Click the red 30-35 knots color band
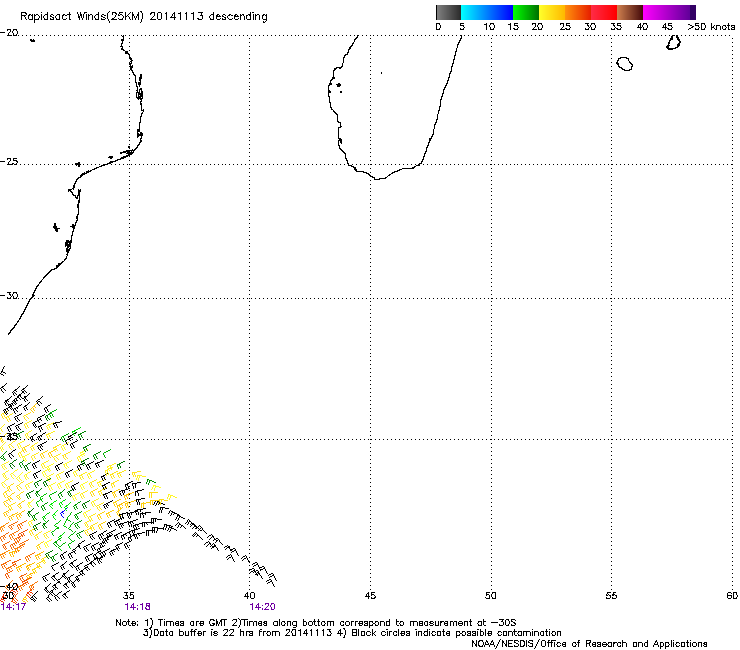Screen dimensions: 740x650 point(604,12)
